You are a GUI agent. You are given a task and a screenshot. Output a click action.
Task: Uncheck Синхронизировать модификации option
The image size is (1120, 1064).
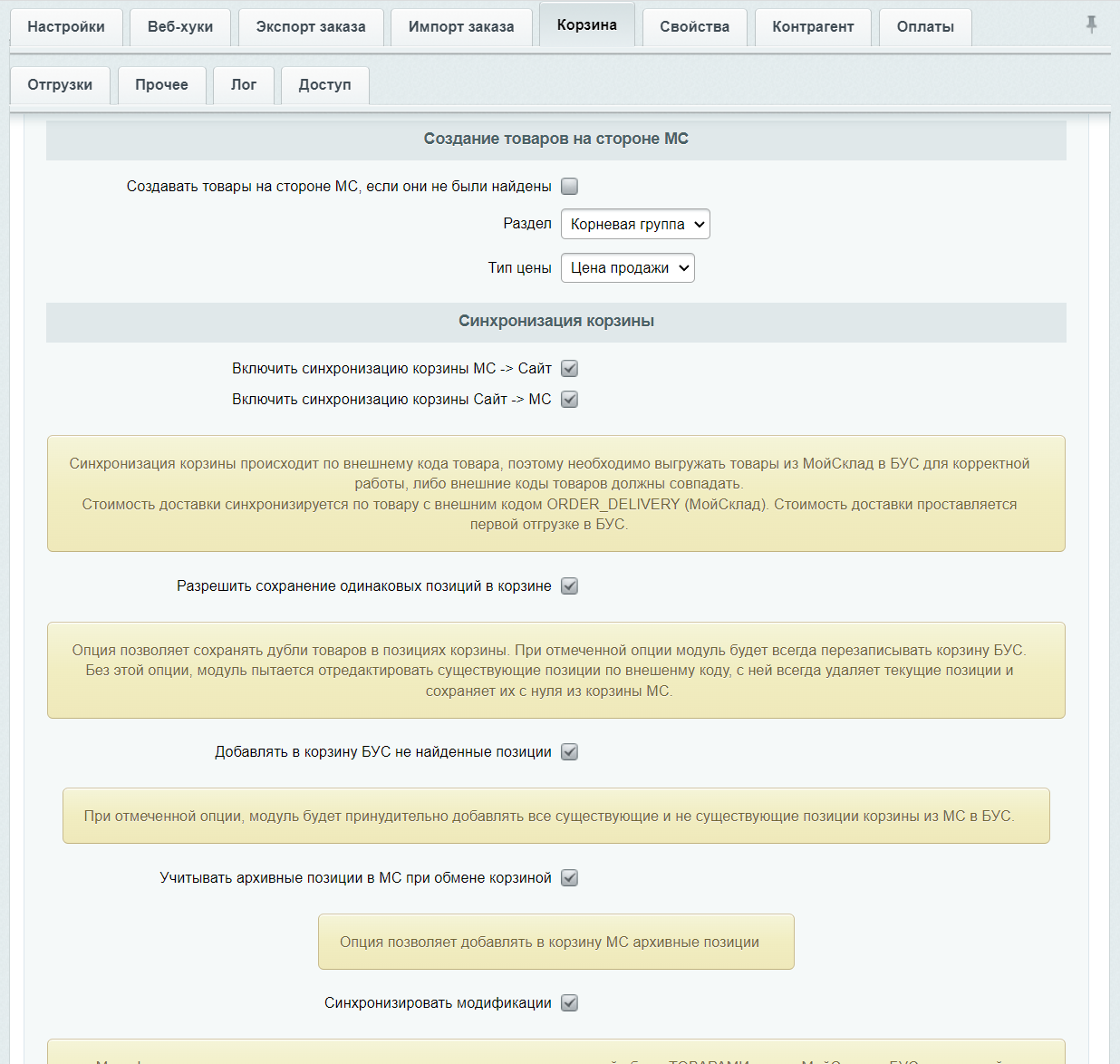(x=569, y=1003)
